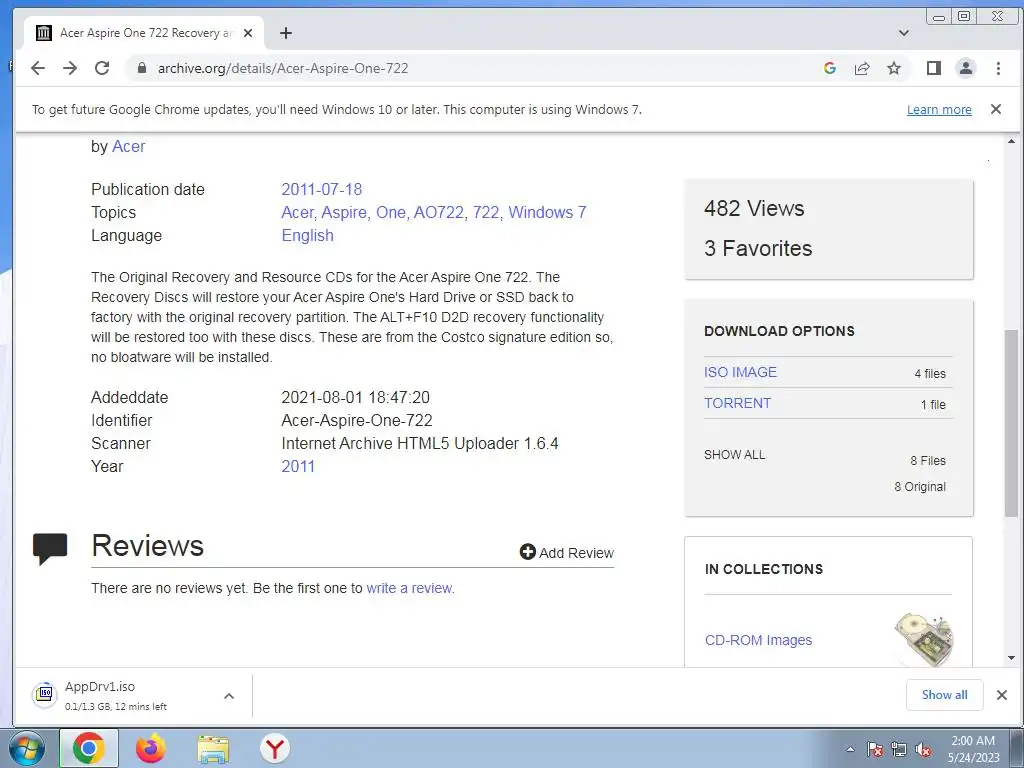This screenshot has width=1024, height=768.
Task: Open the Windows Start menu
Action: (27, 748)
